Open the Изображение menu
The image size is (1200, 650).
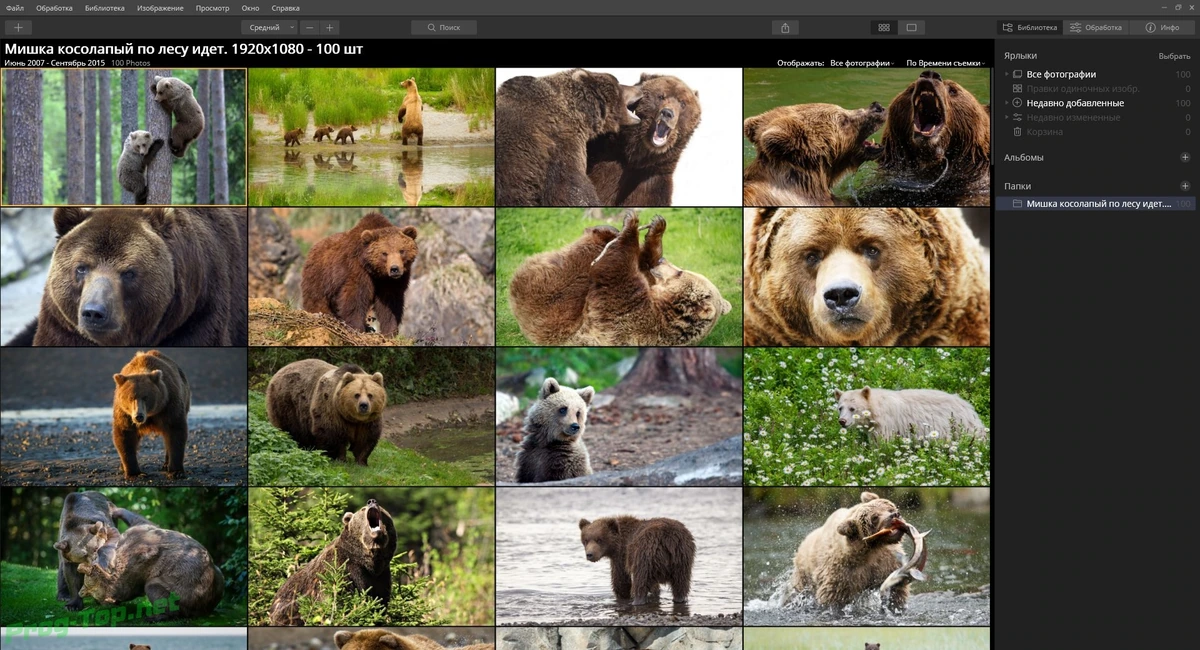click(x=160, y=8)
